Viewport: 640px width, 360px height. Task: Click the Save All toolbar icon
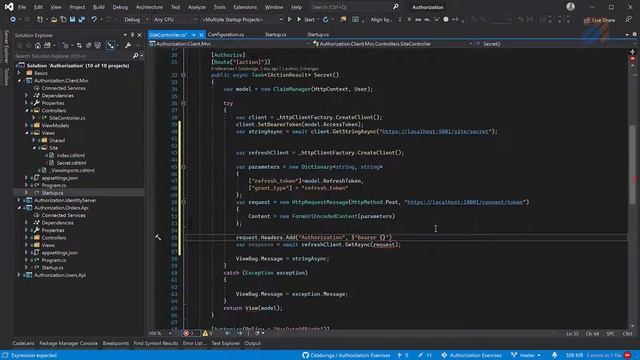point(82,19)
